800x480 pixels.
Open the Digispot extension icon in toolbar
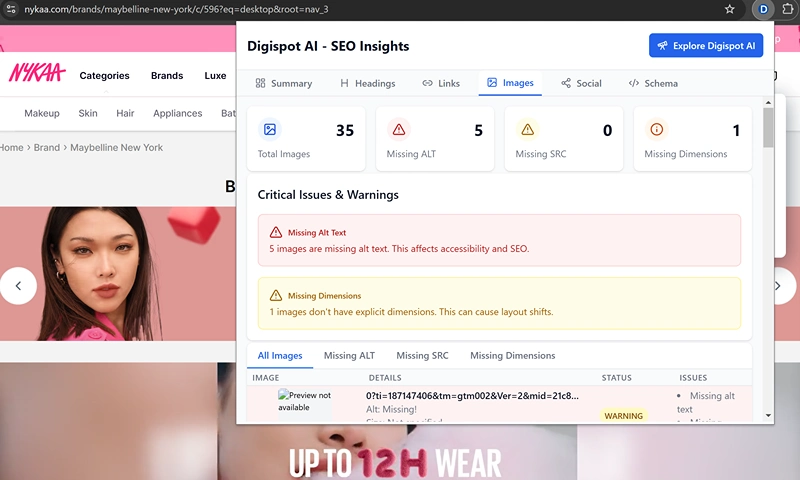click(x=763, y=9)
